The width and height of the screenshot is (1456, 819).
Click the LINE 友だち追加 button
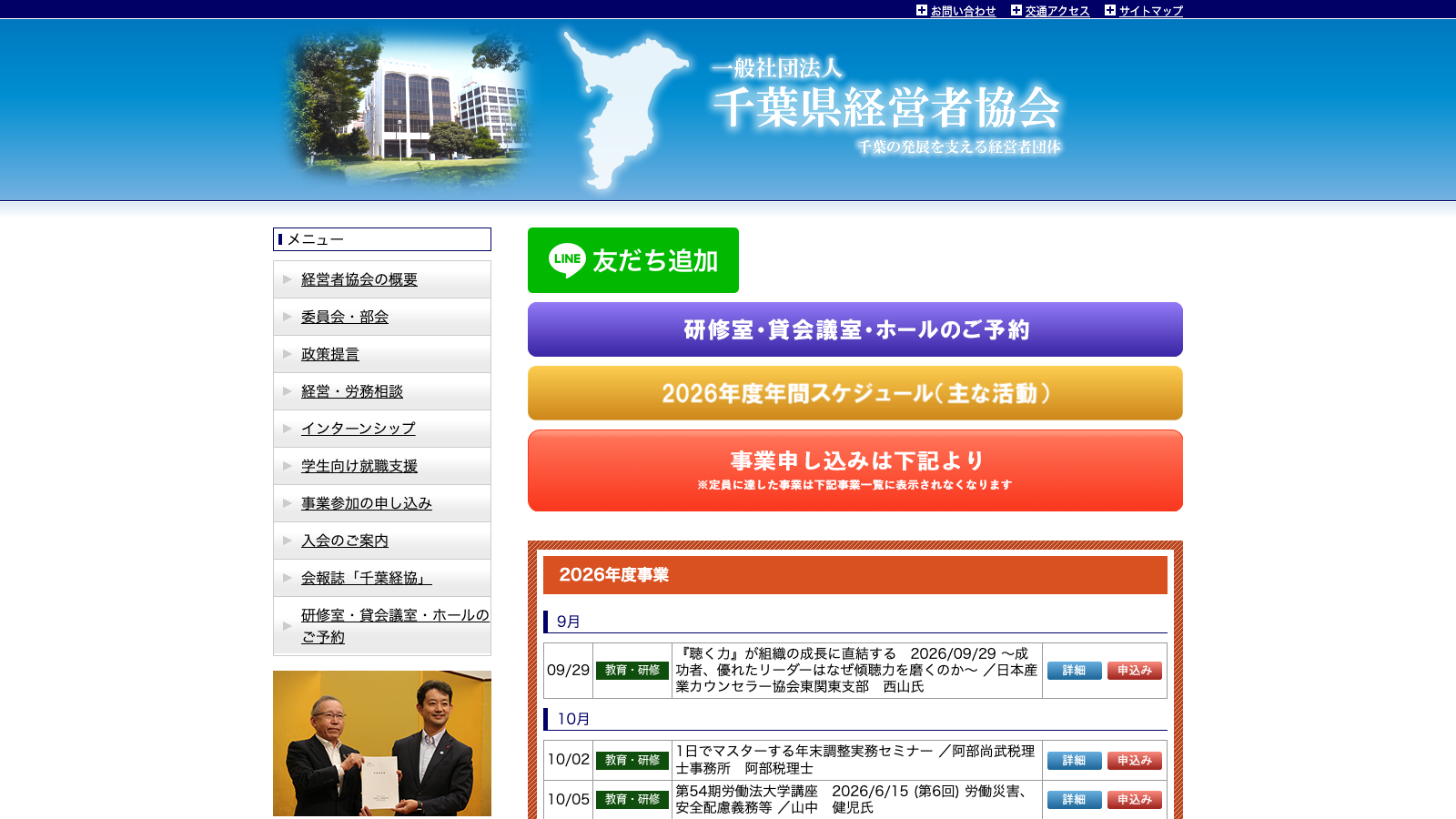point(633,260)
